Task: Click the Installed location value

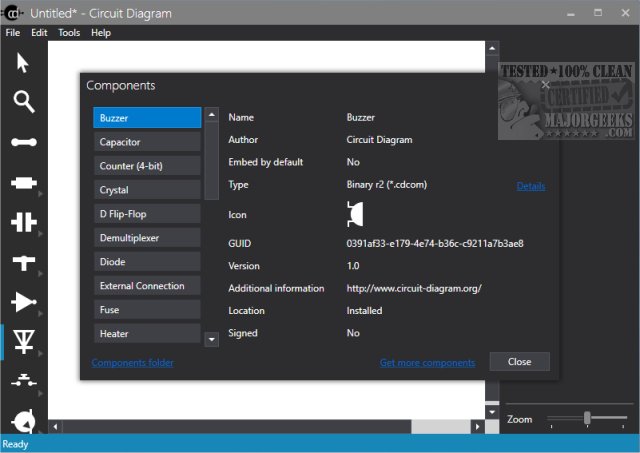Action: click(x=364, y=311)
